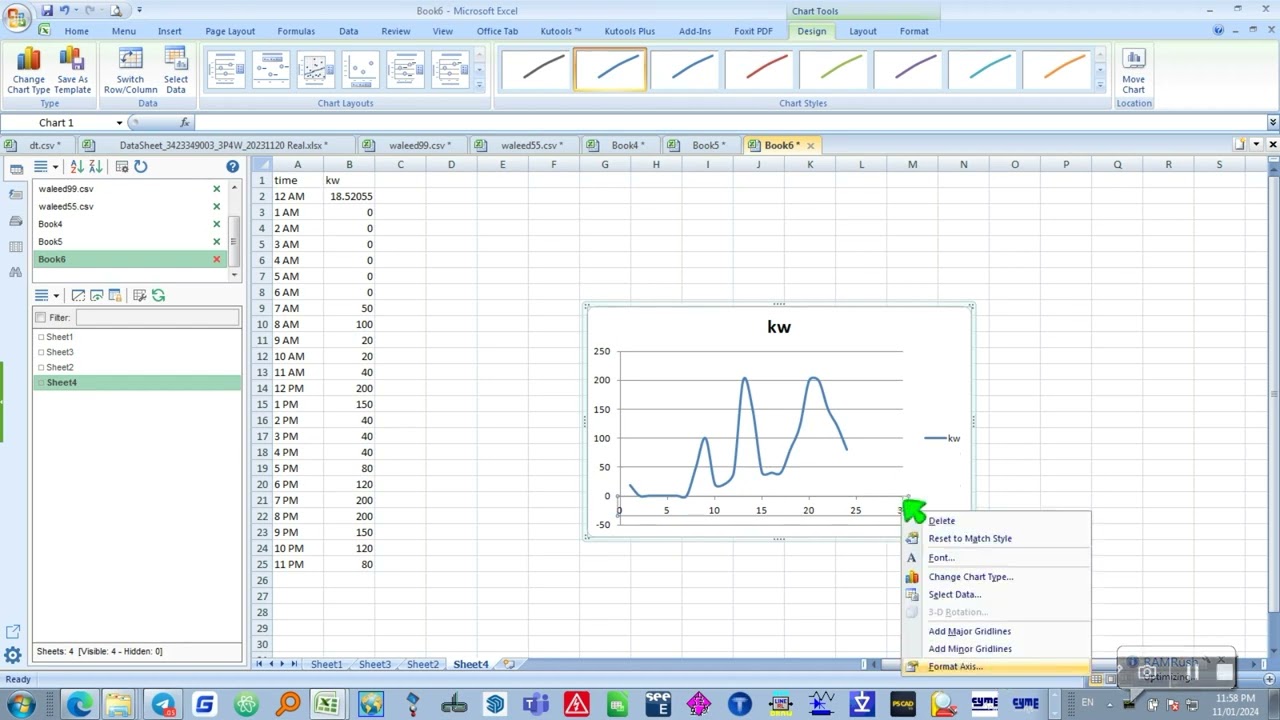Image resolution: width=1280 pixels, height=720 pixels.
Task: Open Customize Quick Access Toolbar dropdown
Action: pos(139,10)
